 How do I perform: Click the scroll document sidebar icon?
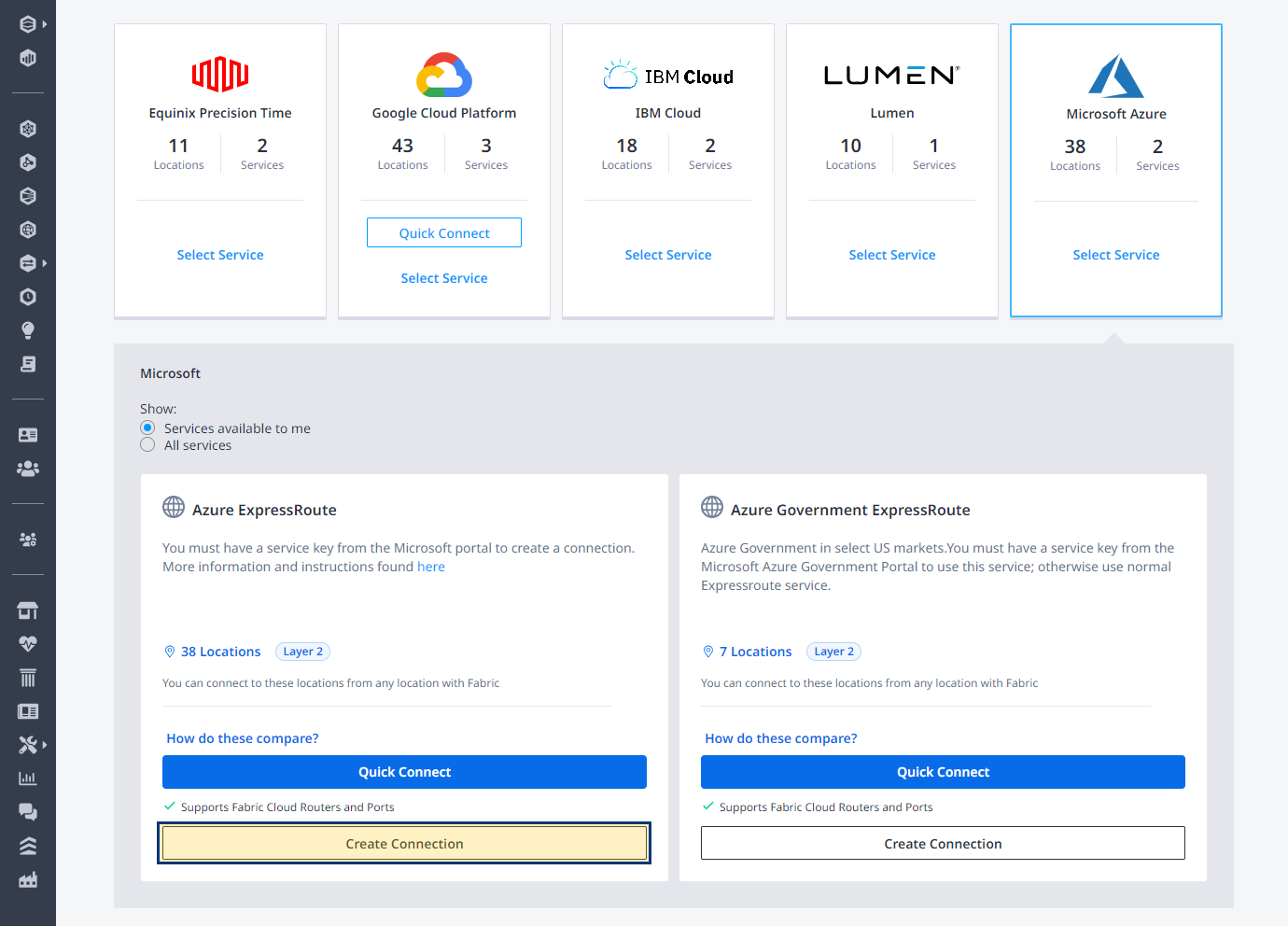28,364
